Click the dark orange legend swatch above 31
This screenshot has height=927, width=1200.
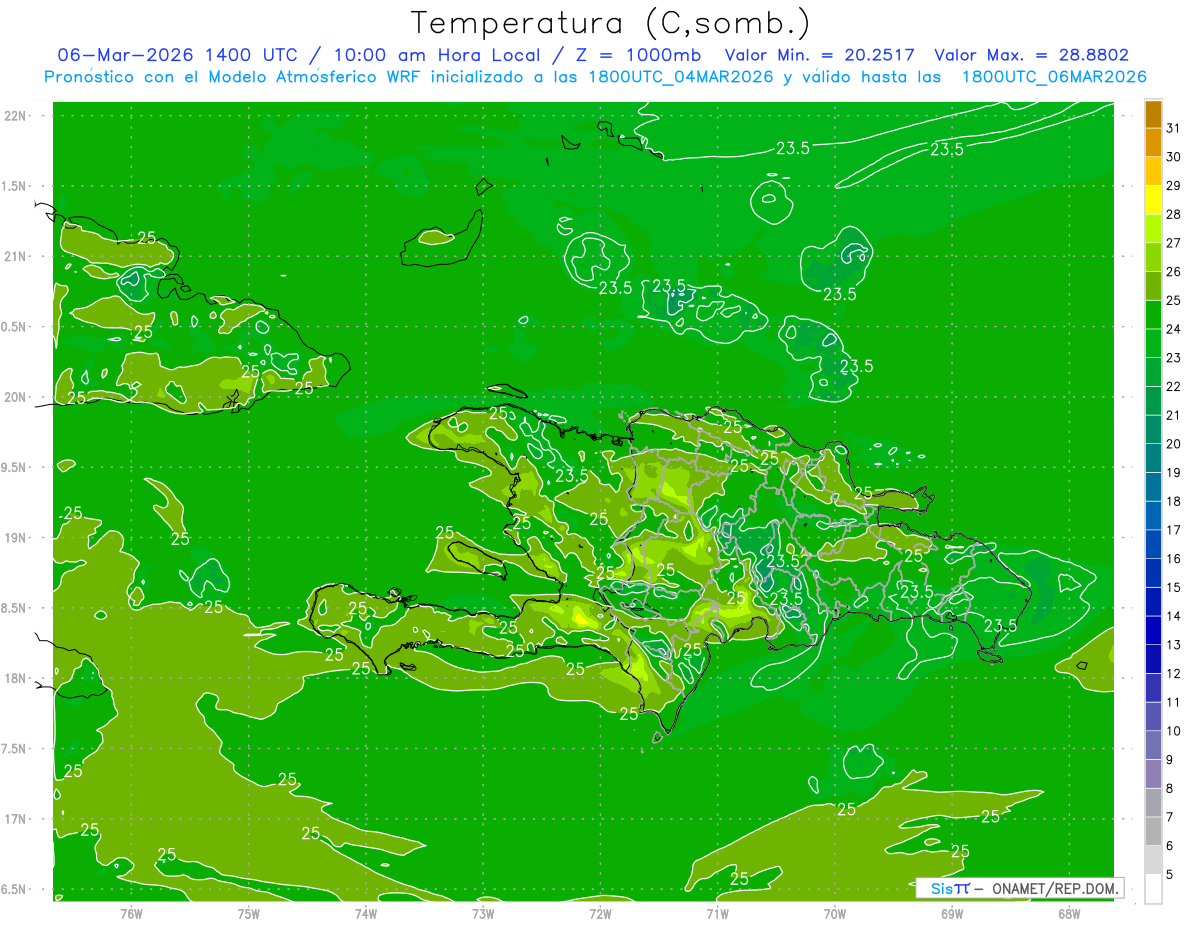[1153, 114]
